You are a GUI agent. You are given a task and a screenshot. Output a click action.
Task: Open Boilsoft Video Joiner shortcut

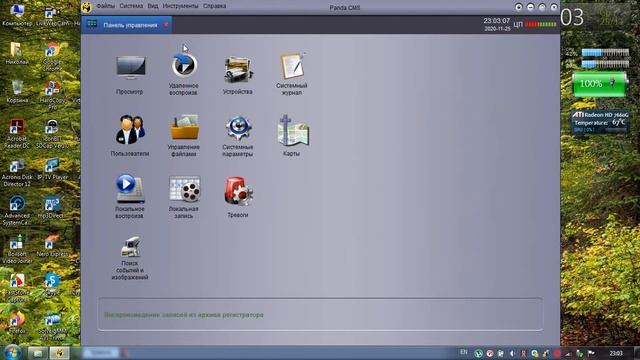point(17,248)
